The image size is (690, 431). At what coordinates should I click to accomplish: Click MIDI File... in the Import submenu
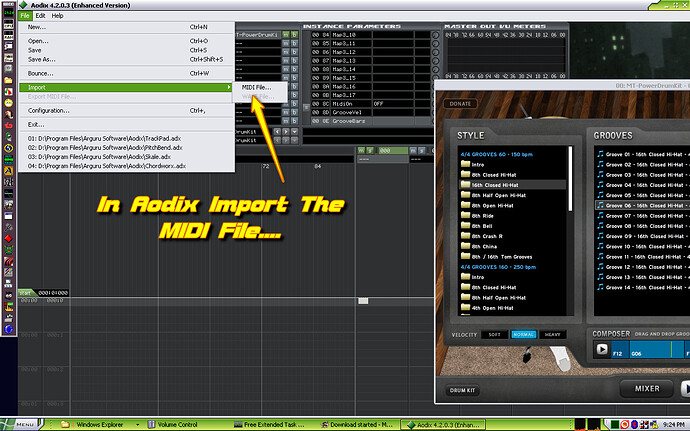coord(256,87)
